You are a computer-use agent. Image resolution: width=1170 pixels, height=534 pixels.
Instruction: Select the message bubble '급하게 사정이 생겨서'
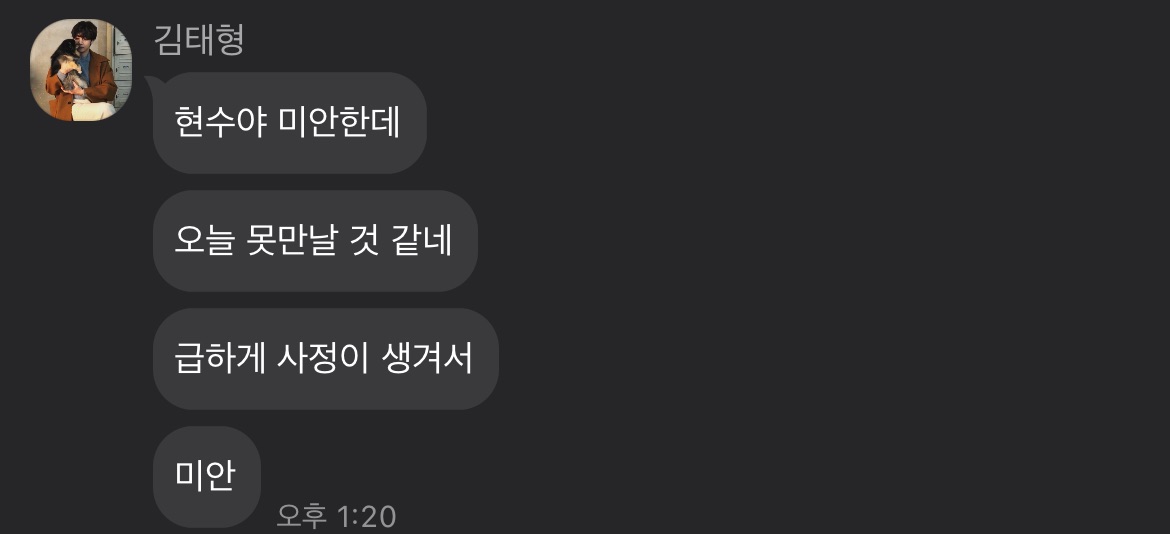(x=325, y=359)
